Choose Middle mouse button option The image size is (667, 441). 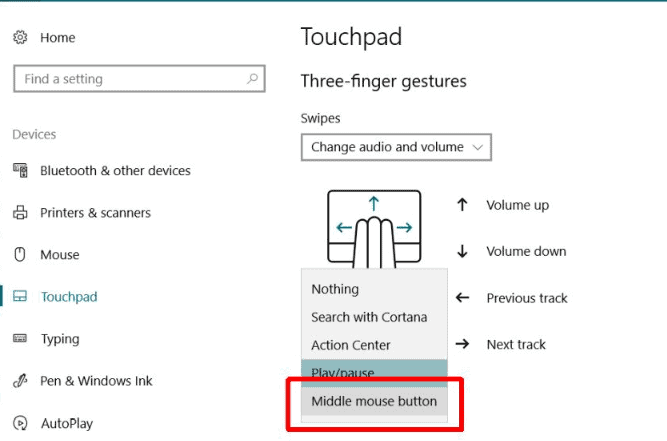[x=374, y=401]
